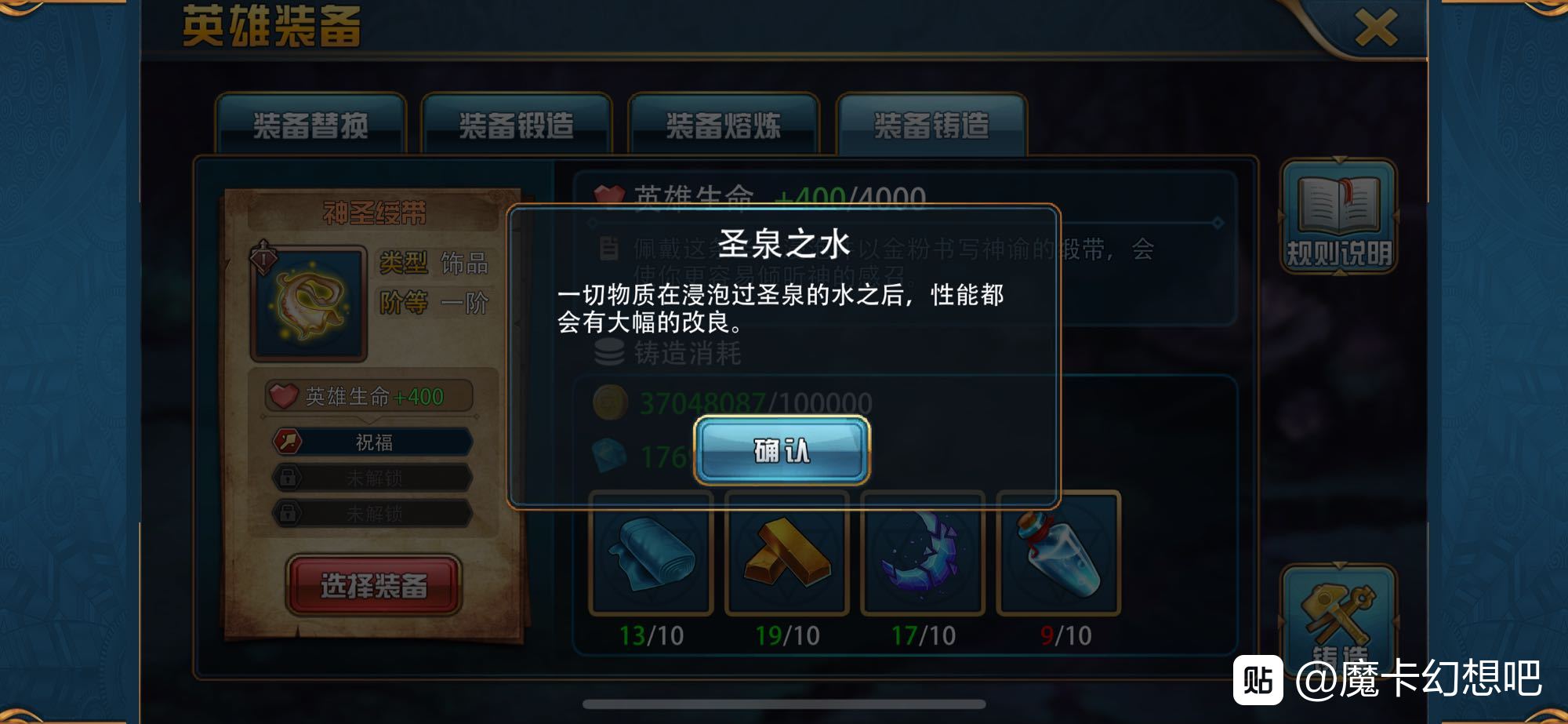
Task: Tap the second locked 未解锁 slot
Action: point(372,513)
